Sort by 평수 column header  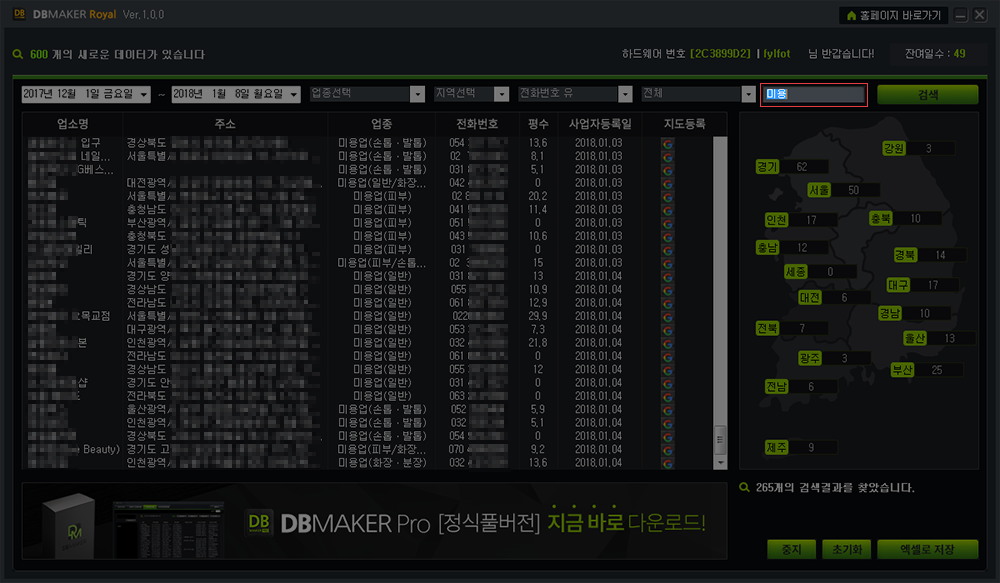[x=538, y=124]
